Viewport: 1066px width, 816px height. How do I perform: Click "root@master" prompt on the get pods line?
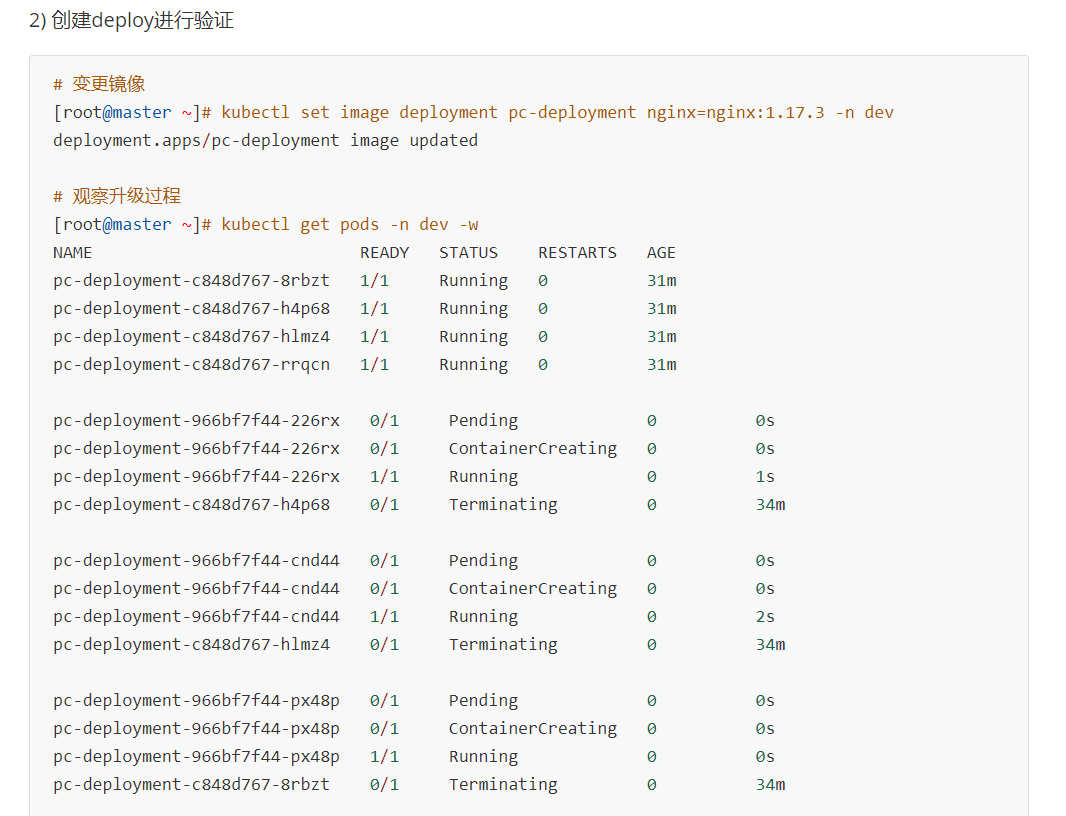[x=117, y=224]
